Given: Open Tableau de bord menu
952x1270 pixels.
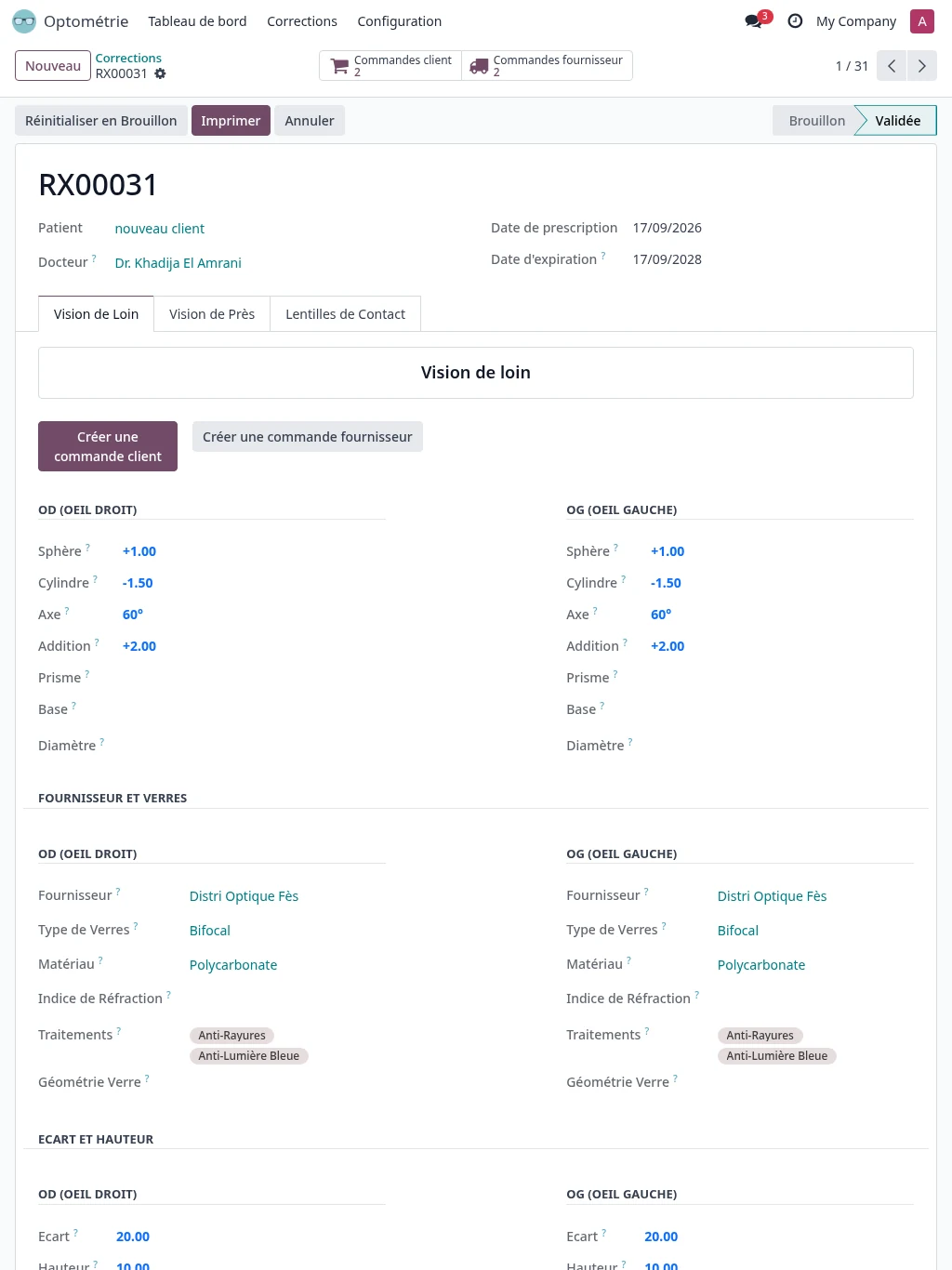Looking at the screenshot, I should click(197, 21).
